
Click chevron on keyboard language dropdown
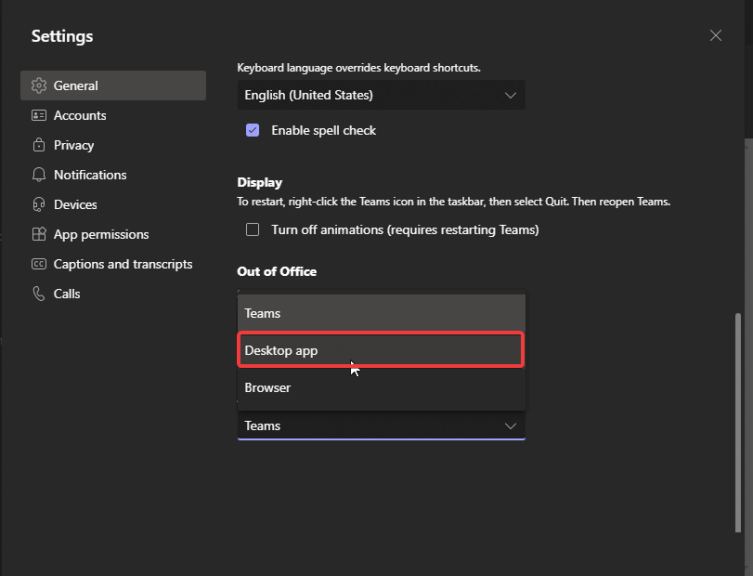click(x=510, y=95)
